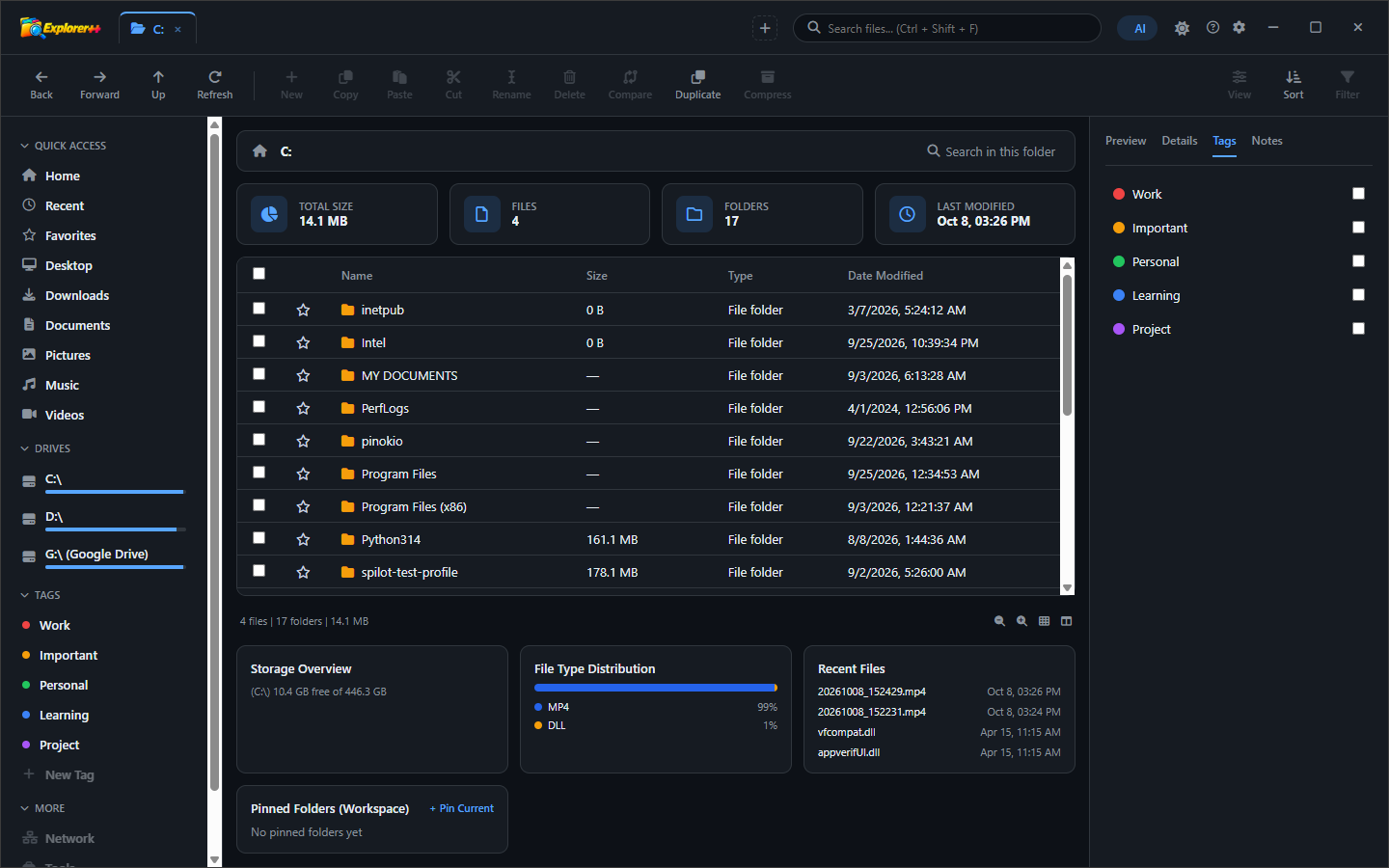Click the Duplicate toolbar icon
Image resolution: width=1389 pixels, height=868 pixels.
point(697,85)
